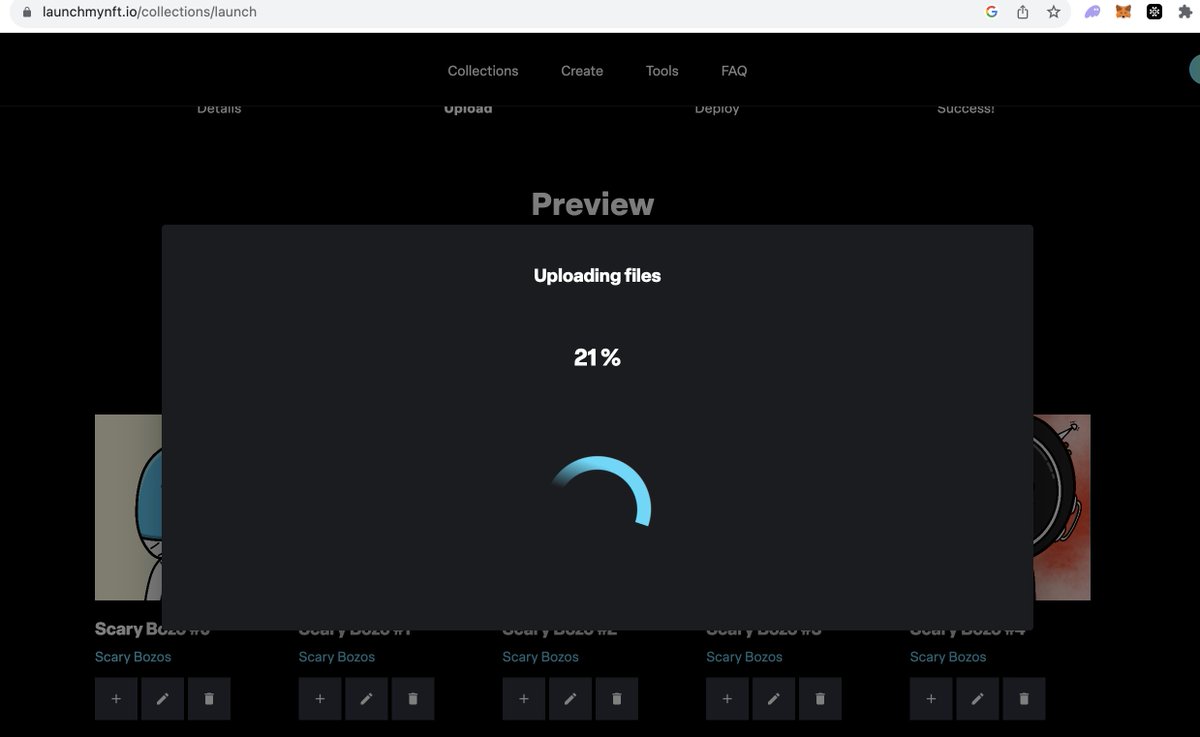Click the Preview heading
This screenshot has width=1200, height=737.
coord(593,205)
